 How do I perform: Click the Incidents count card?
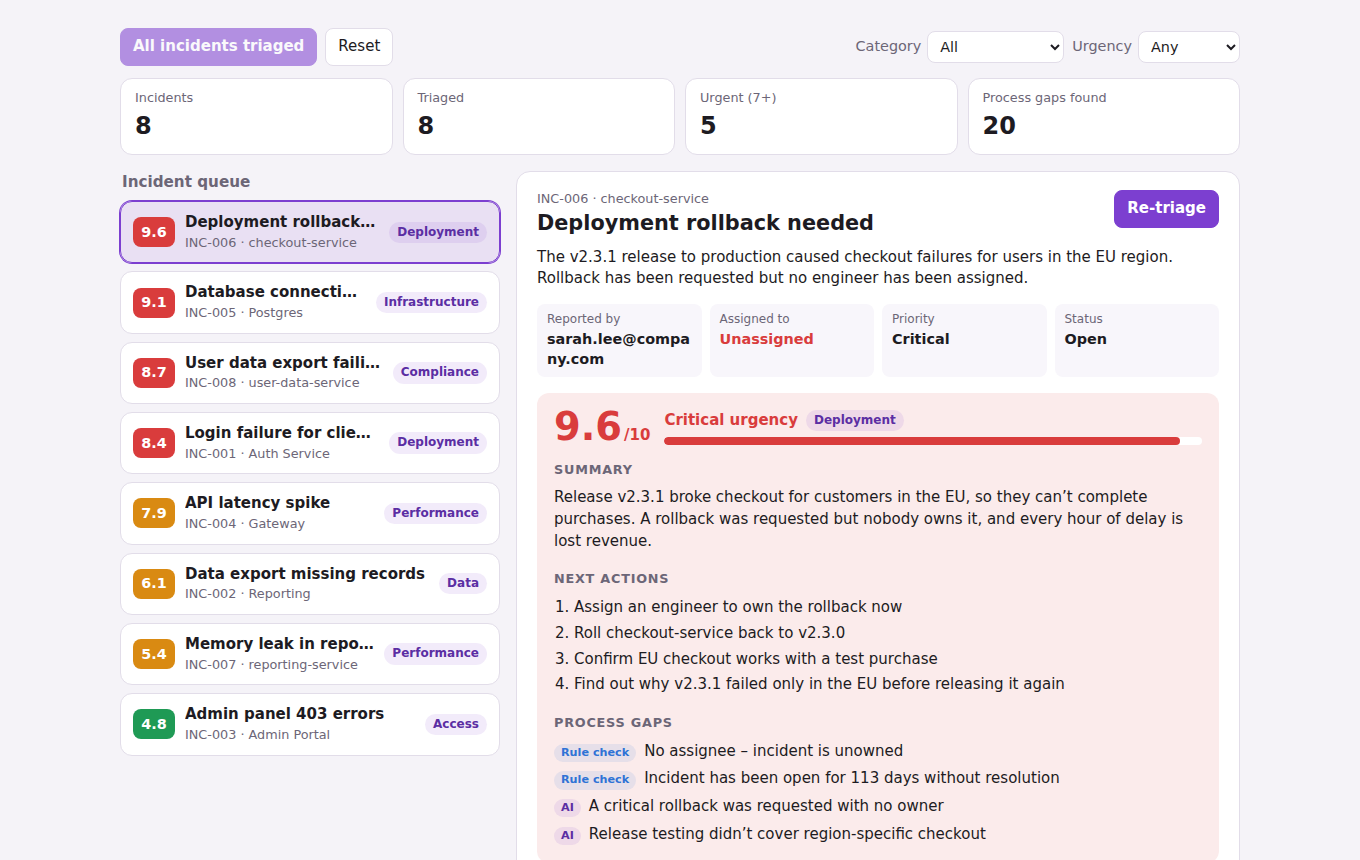point(256,117)
